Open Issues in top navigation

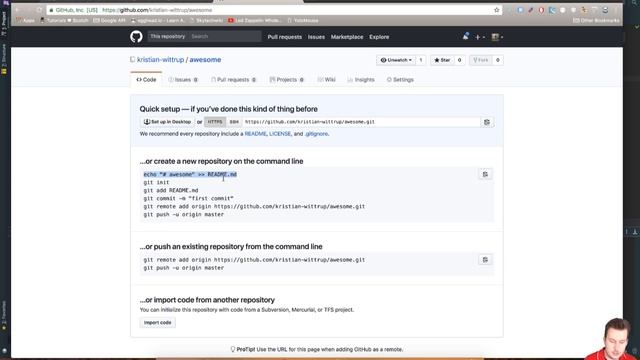(316, 37)
